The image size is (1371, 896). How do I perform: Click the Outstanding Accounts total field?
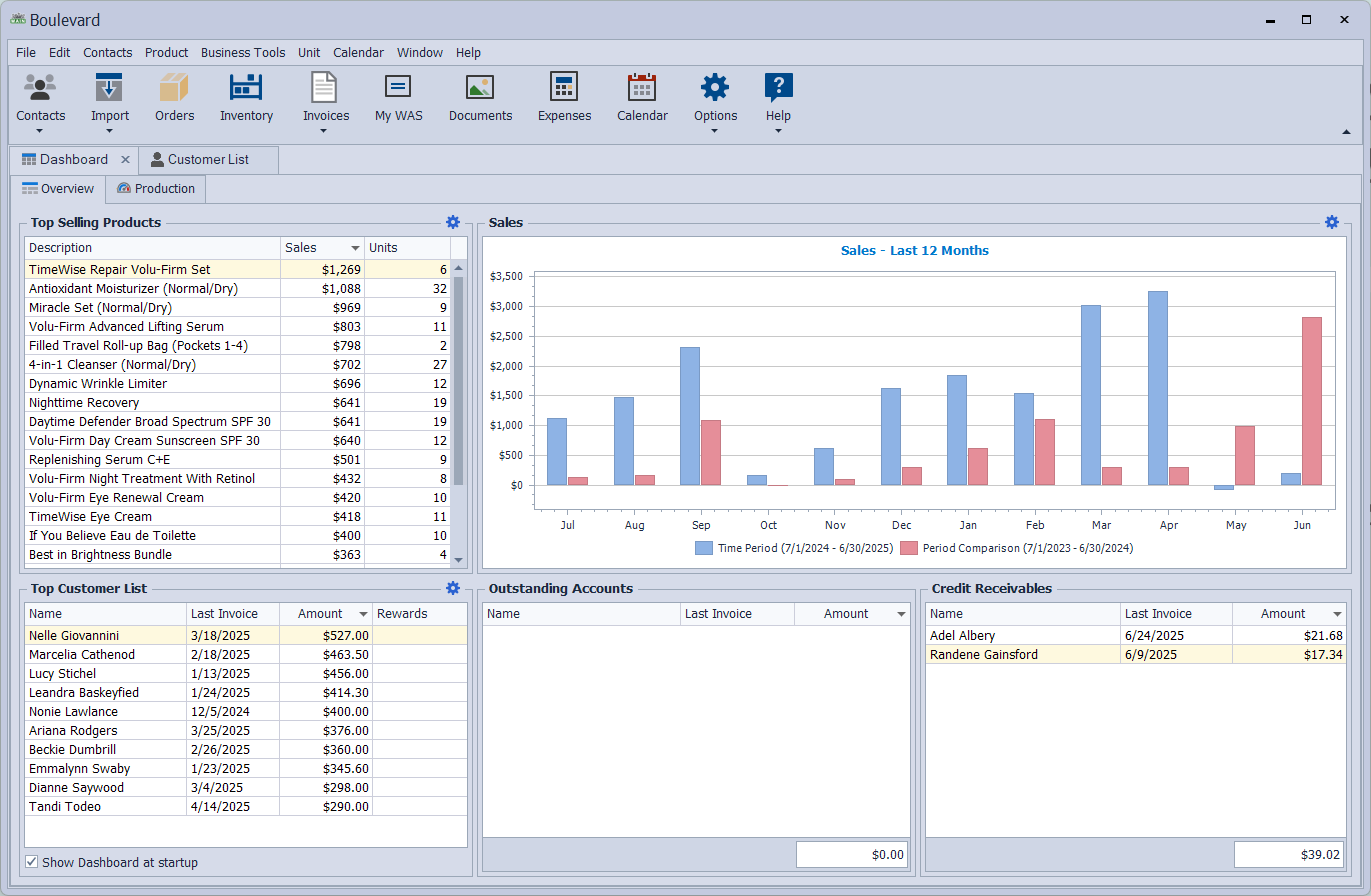(x=853, y=855)
